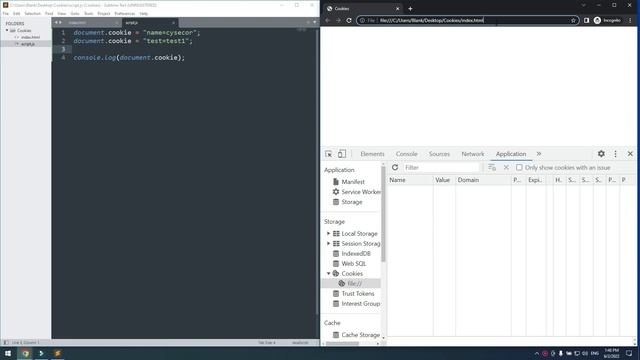Click the Chrome icon in the taskbar

click(25, 353)
